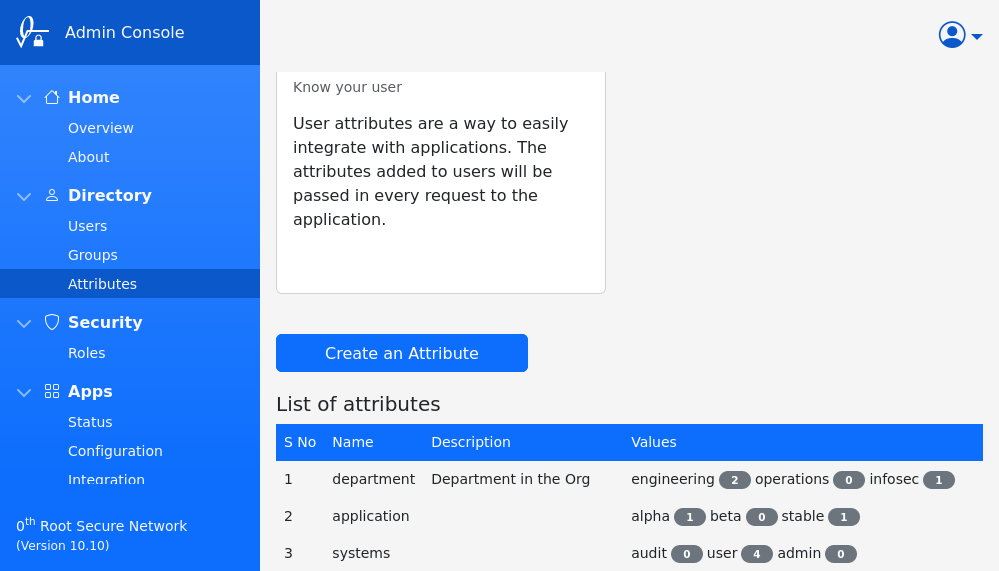Click the engineering value count badge
This screenshot has height=571, width=999.
(734, 480)
